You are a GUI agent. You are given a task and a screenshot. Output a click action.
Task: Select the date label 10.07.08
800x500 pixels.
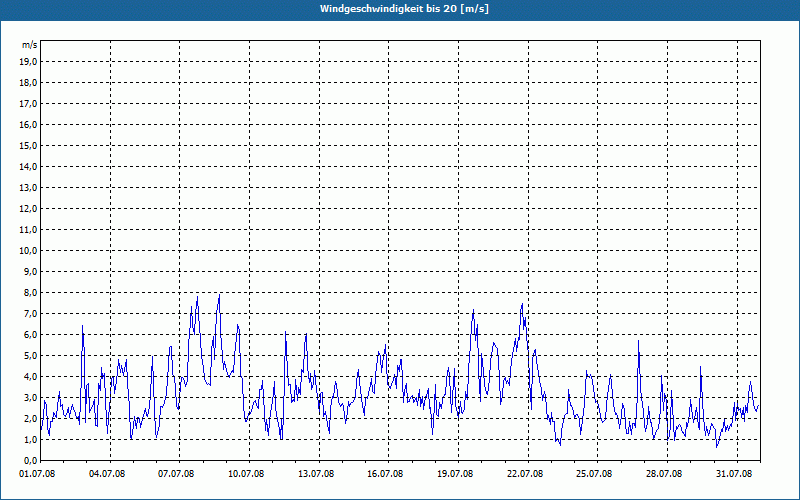(246, 474)
